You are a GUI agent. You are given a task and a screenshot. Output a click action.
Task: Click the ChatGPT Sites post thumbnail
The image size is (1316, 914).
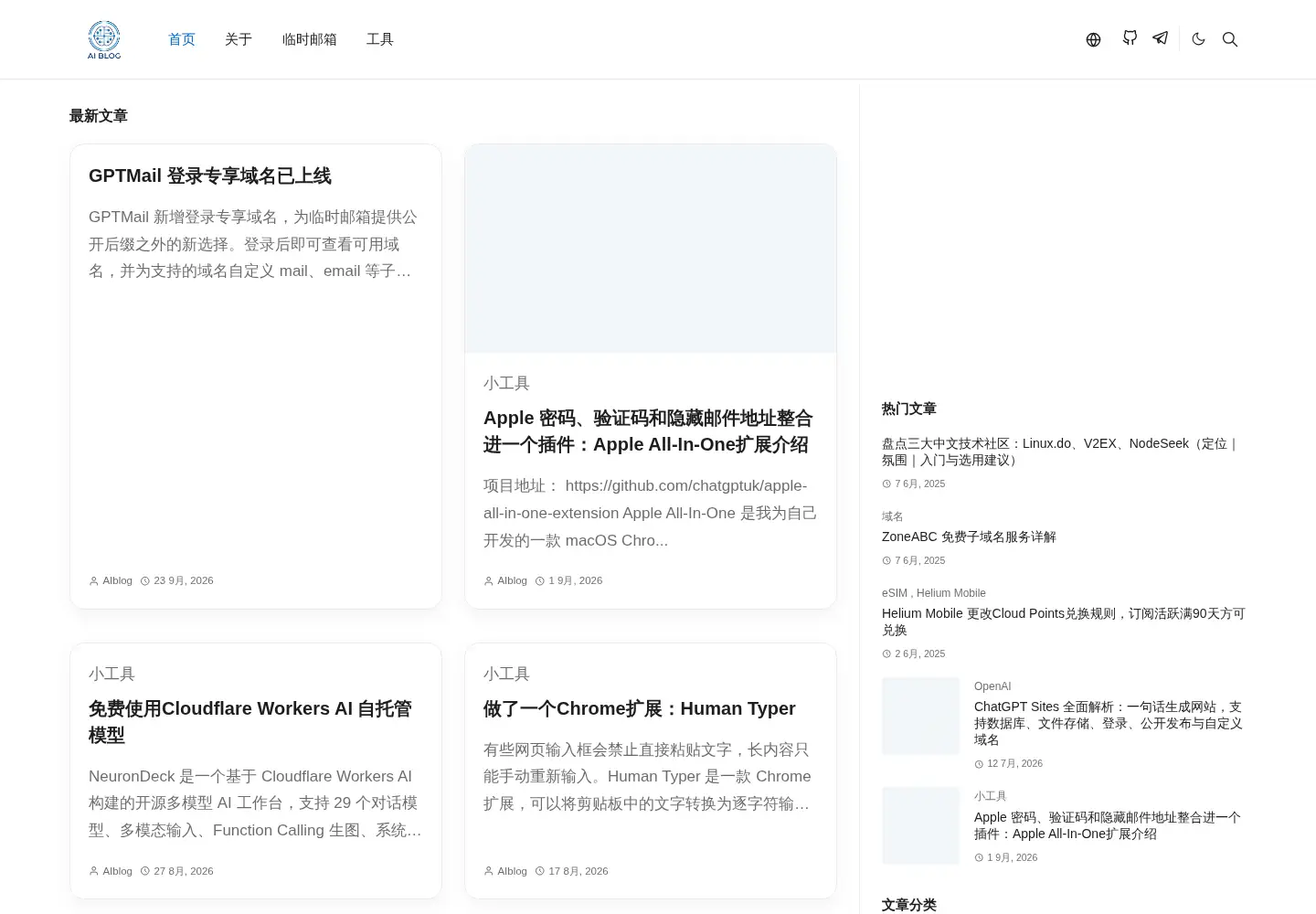(x=920, y=716)
